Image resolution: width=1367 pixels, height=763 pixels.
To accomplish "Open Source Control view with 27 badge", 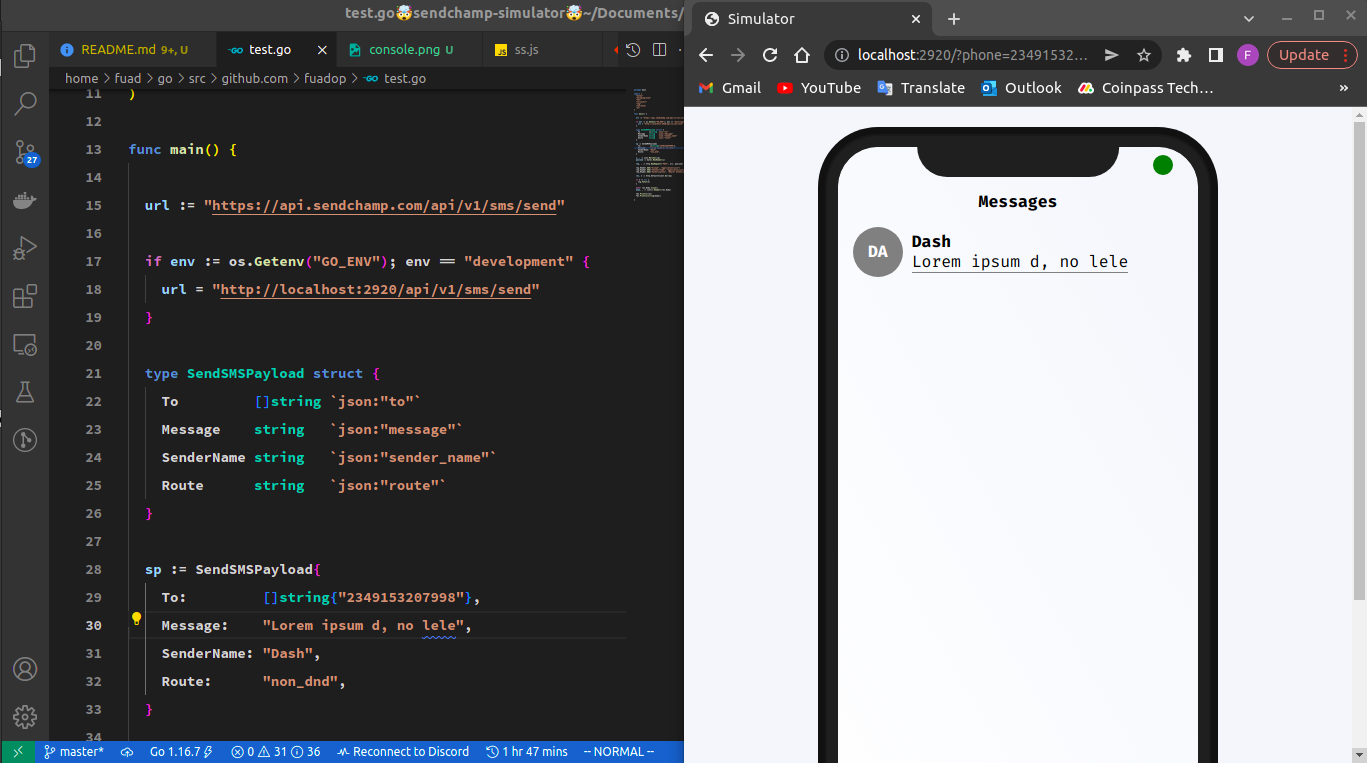I will pos(25,152).
